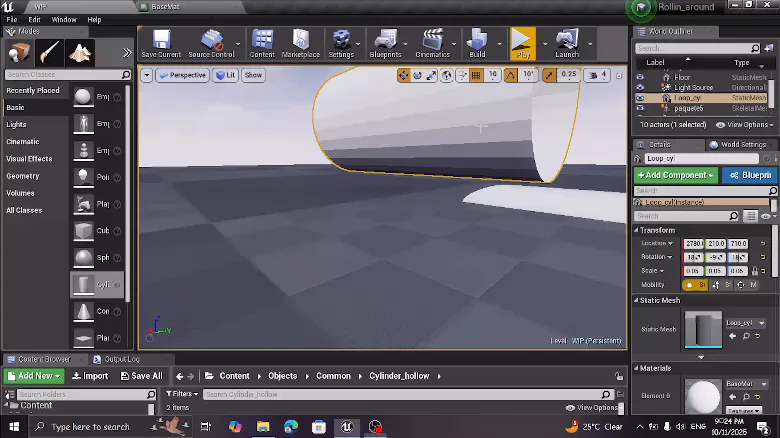780x438 pixels.
Task: Click Save All button
Action: click(x=142, y=376)
